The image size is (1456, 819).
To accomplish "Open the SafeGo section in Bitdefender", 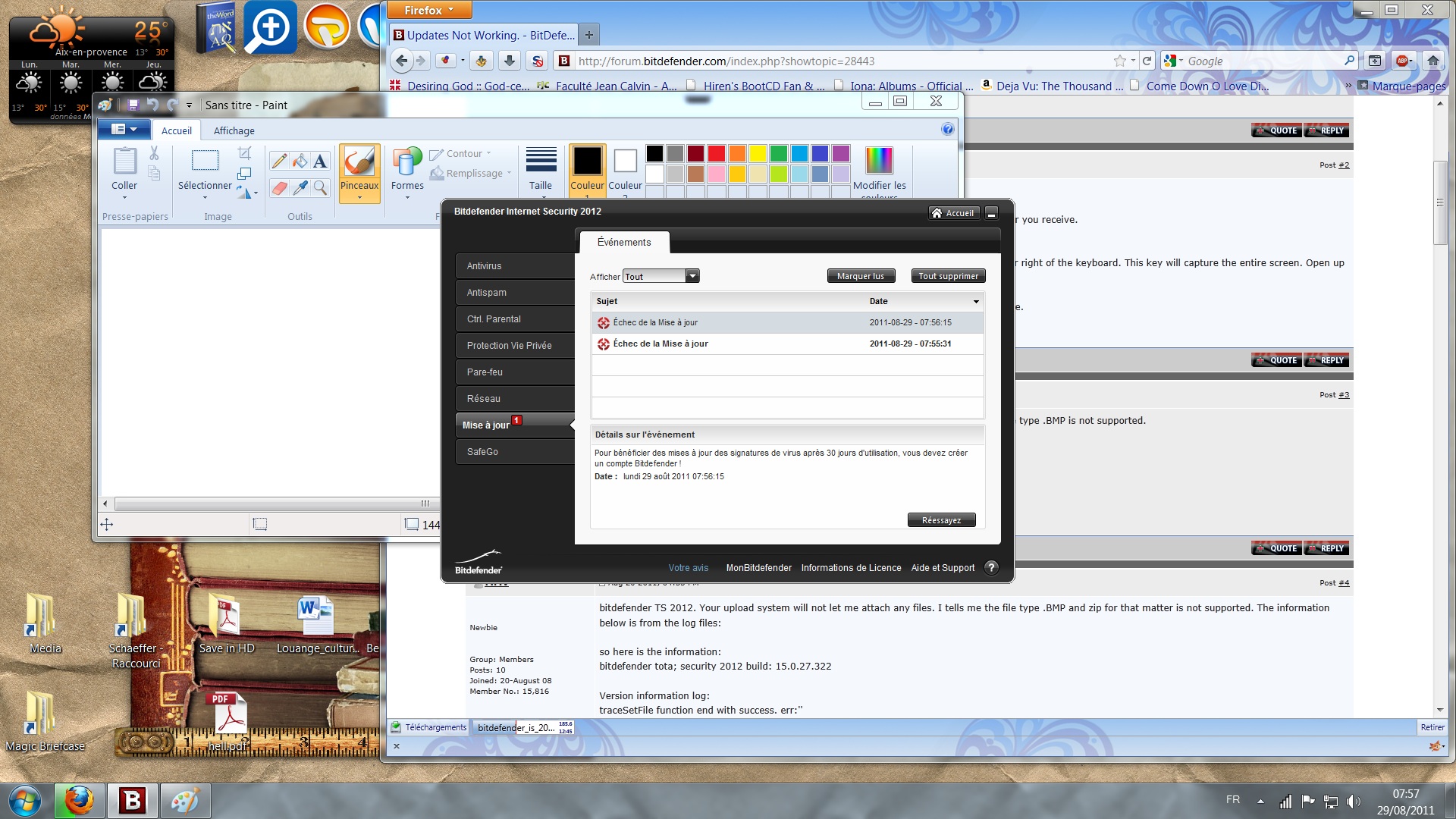I will point(515,452).
